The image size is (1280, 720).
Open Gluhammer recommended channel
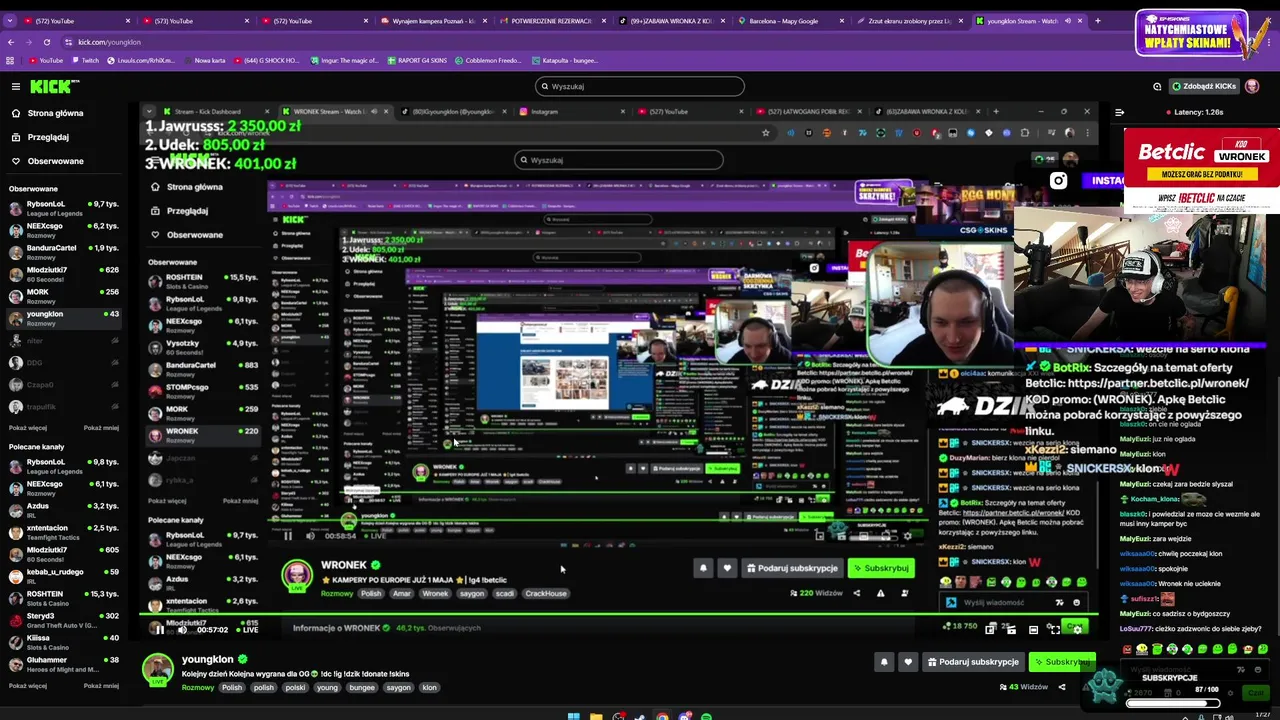[64, 663]
